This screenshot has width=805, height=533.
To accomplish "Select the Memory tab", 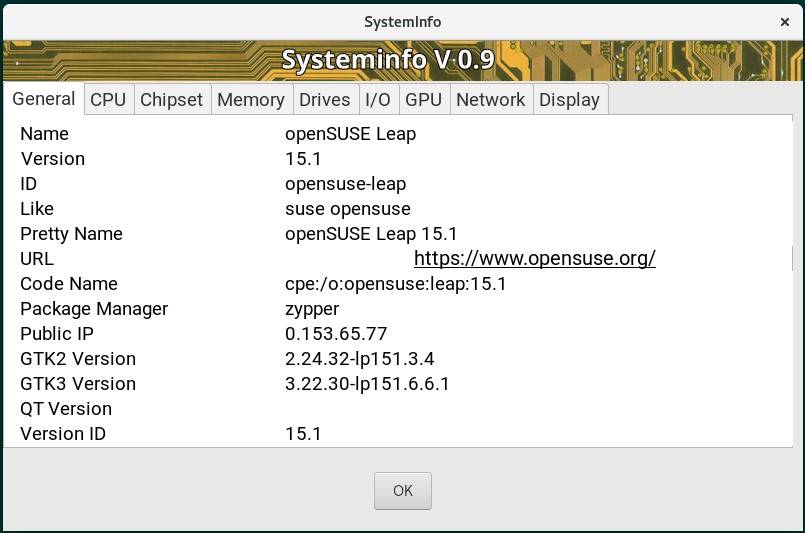I will pos(250,99).
